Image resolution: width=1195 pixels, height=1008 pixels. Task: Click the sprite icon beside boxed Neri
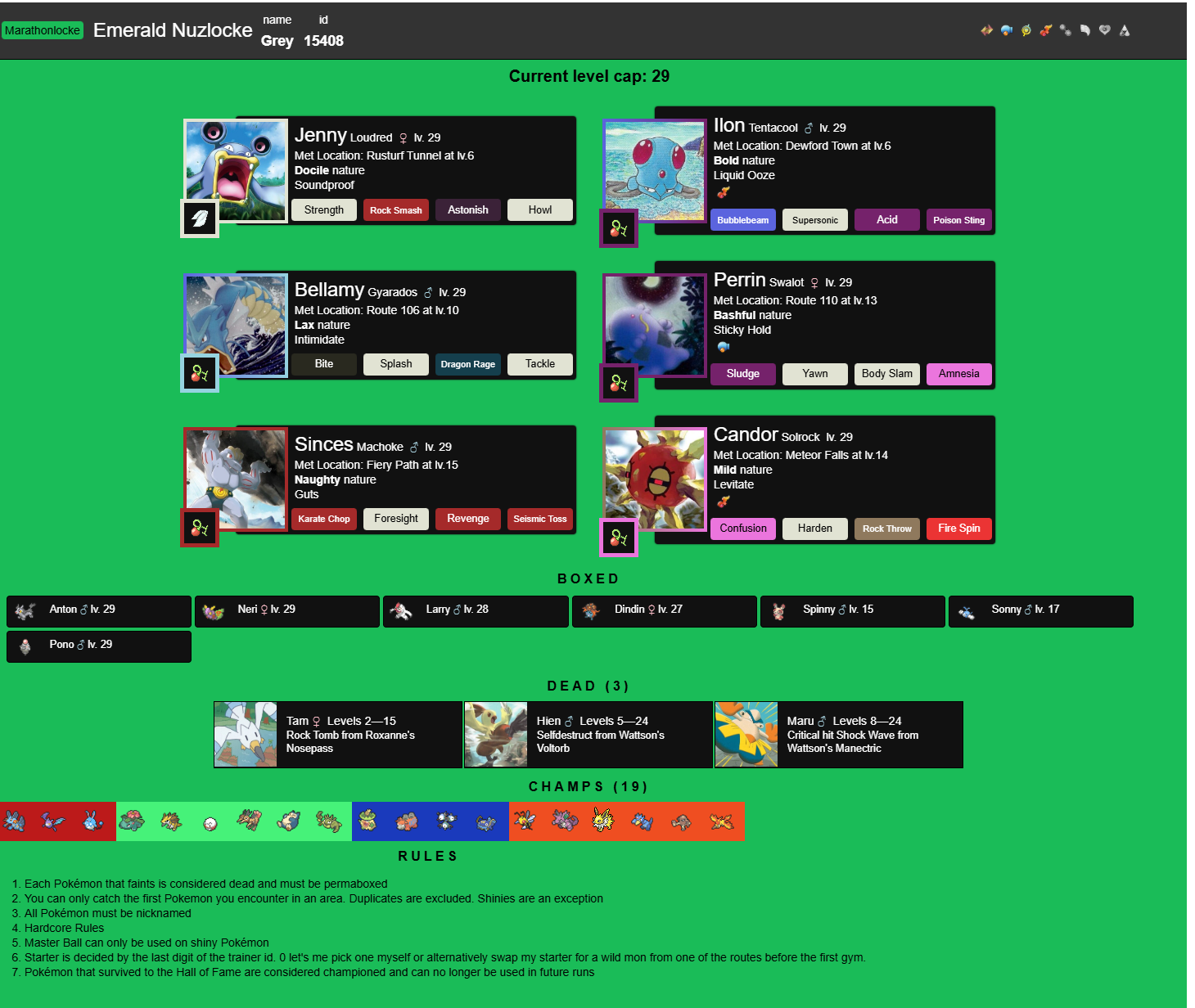coord(214,611)
